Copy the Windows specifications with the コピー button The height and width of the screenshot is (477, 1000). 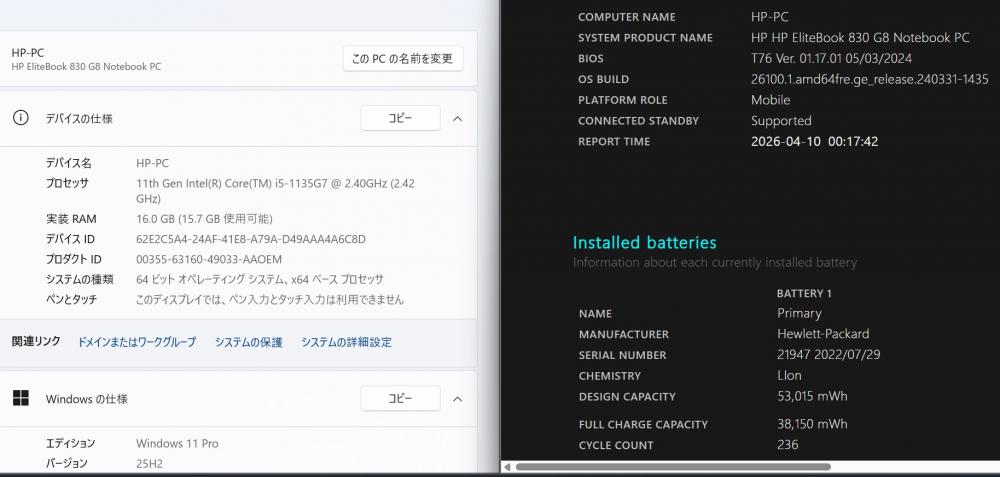400,399
